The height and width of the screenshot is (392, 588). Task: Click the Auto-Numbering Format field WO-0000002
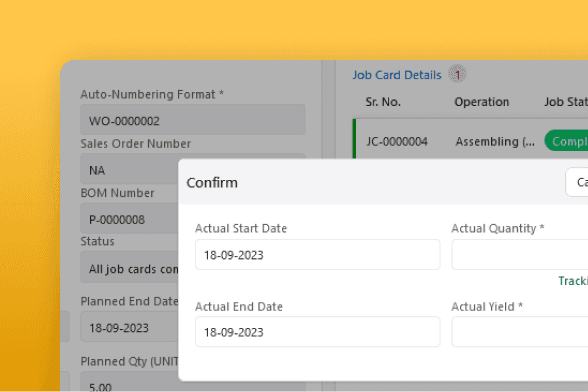click(x=193, y=120)
